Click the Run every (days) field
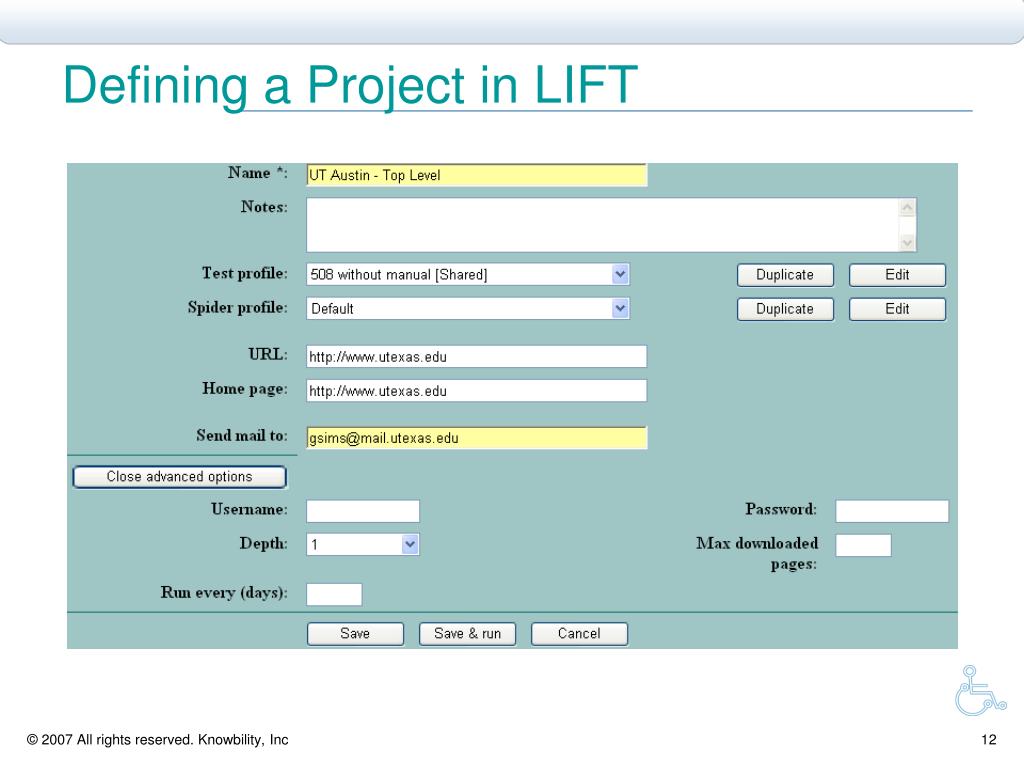This screenshot has height=768, width=1024. pyautogui.click(x=334, y=594)
